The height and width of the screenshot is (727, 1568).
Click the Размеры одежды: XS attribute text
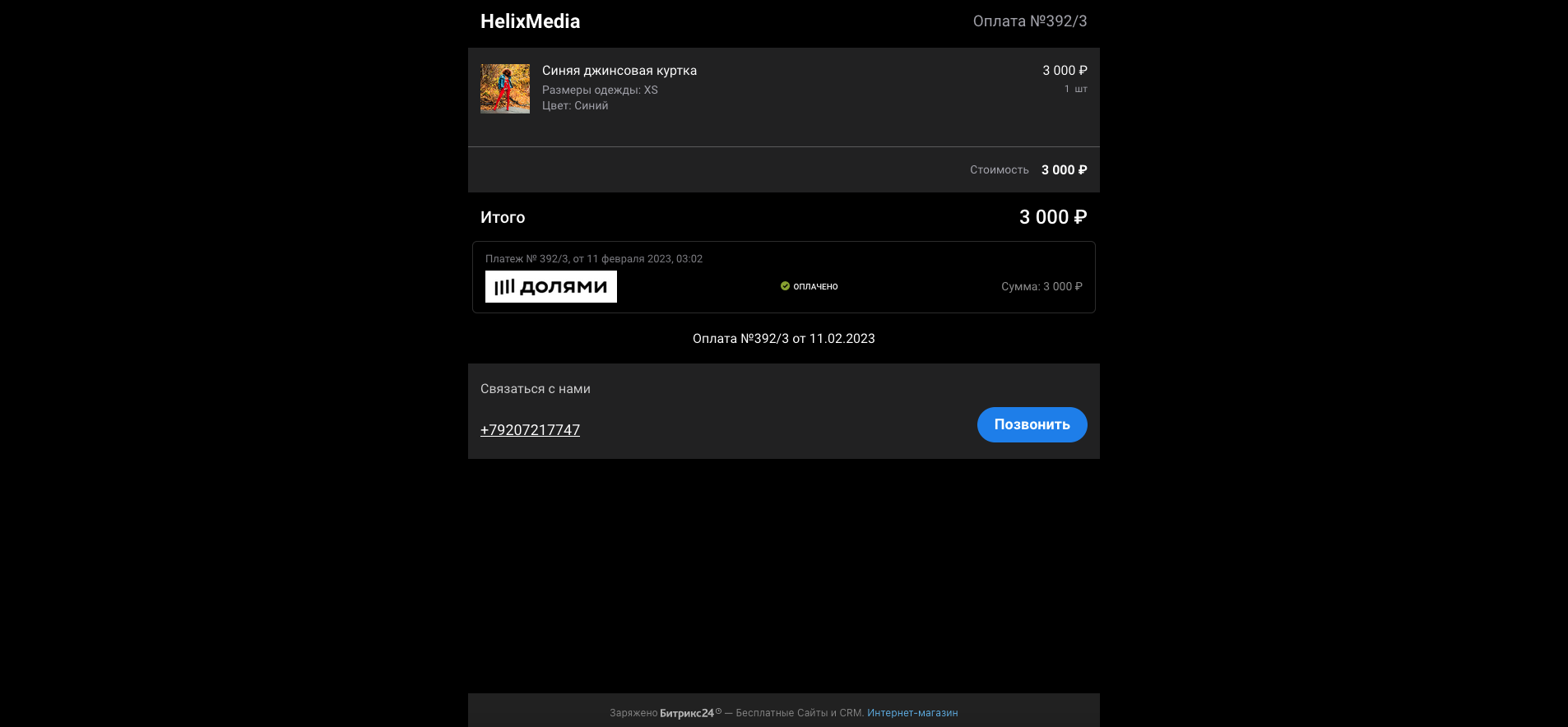[x=600, y=90]
